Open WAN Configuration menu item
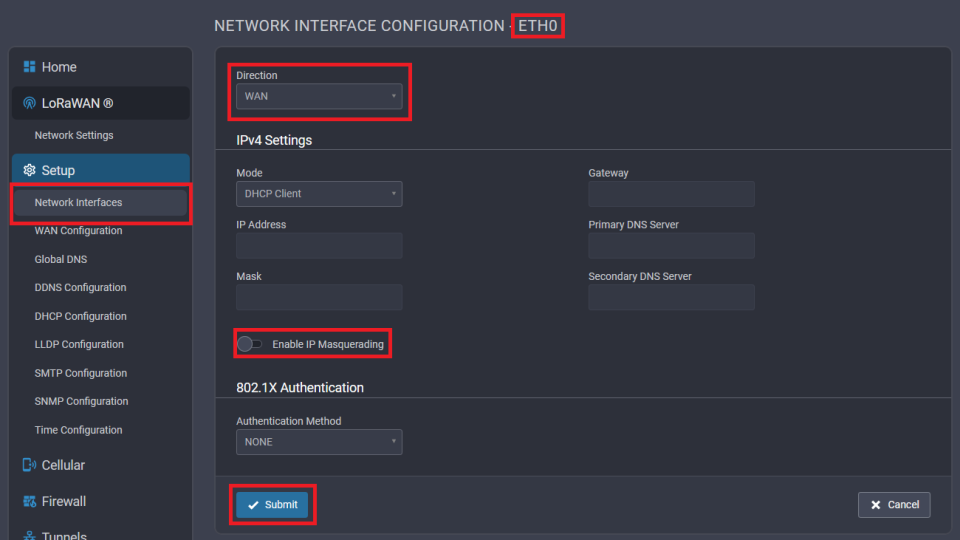Viewport: 960px width, 540px height. (x=78, y=231)
